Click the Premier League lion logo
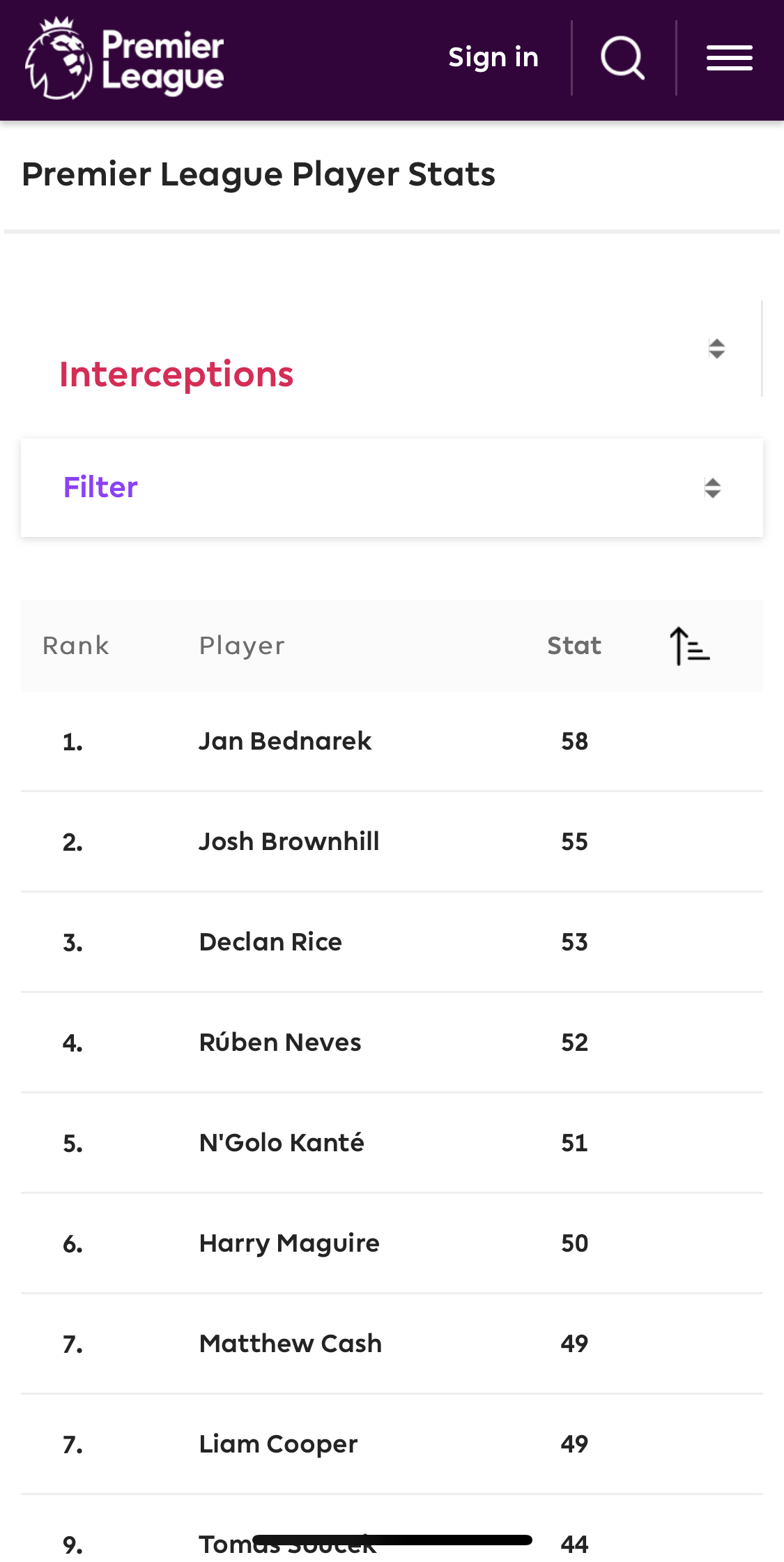This screenshot has height=1562, width=784. [59, 59]
